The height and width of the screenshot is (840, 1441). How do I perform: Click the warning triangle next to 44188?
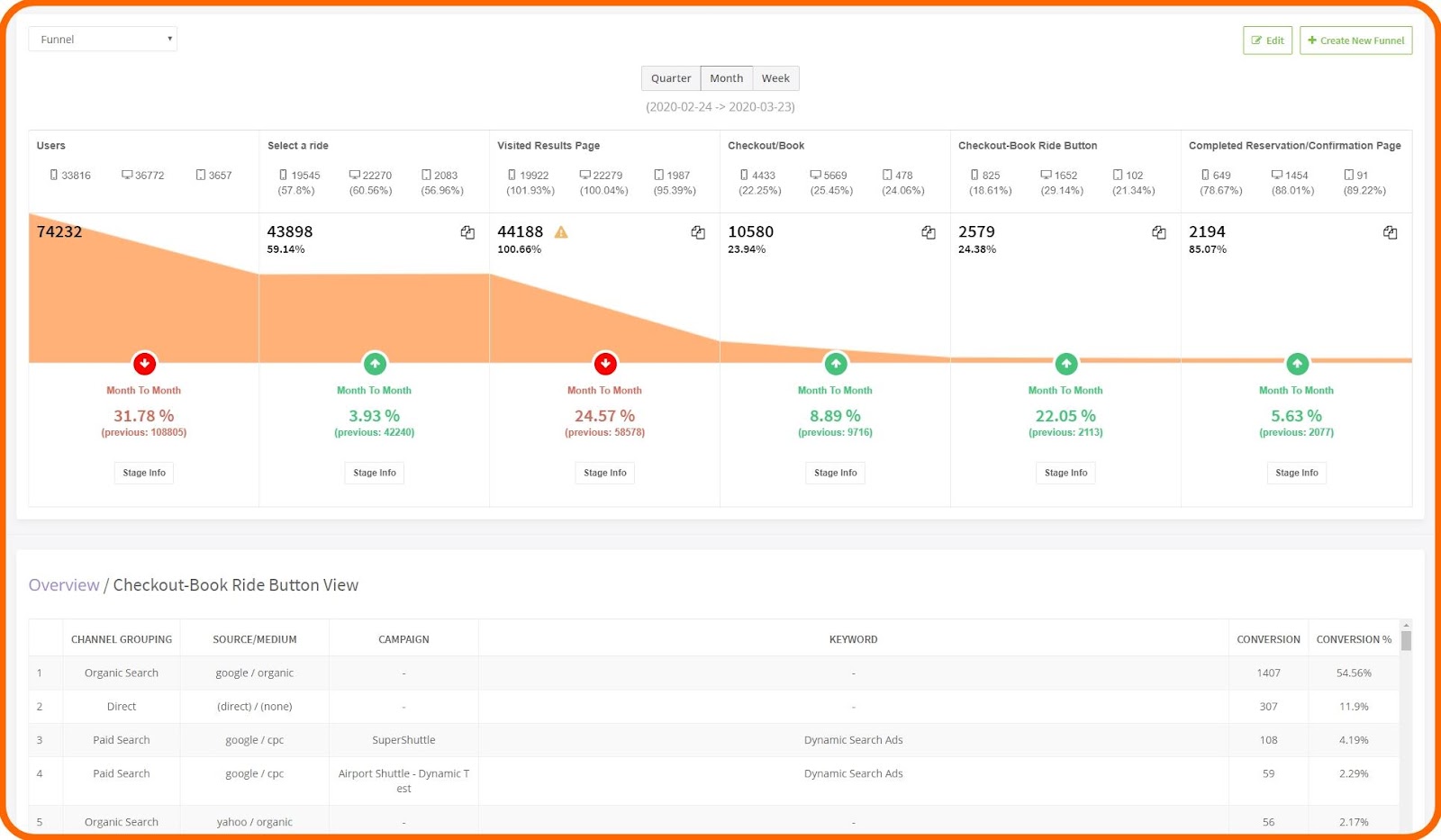pos(561,232)
